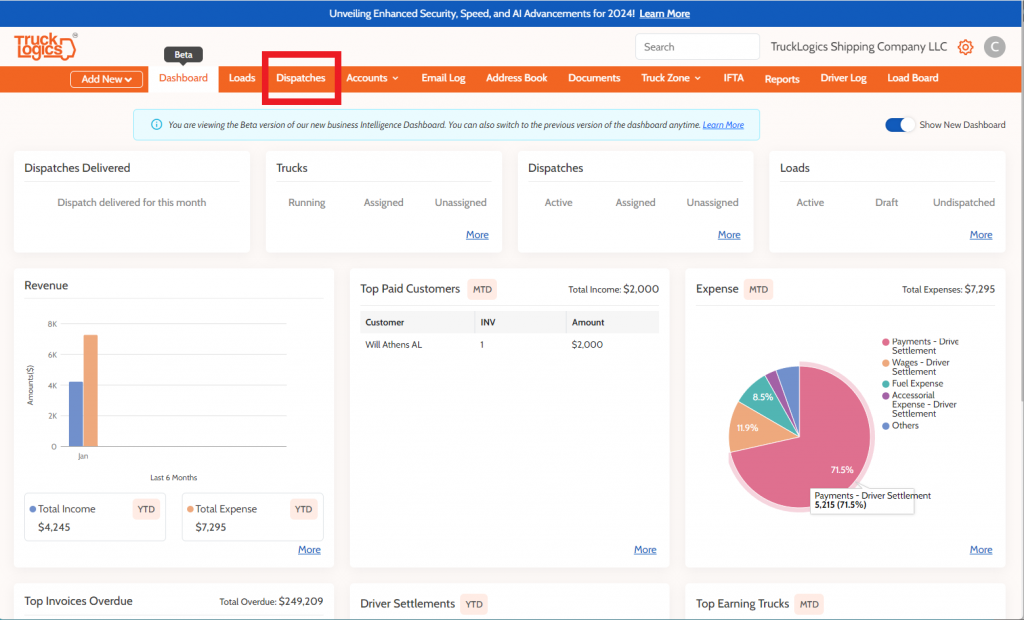
Task: Click Active status in Dispatches card
Action: [558, 203]
